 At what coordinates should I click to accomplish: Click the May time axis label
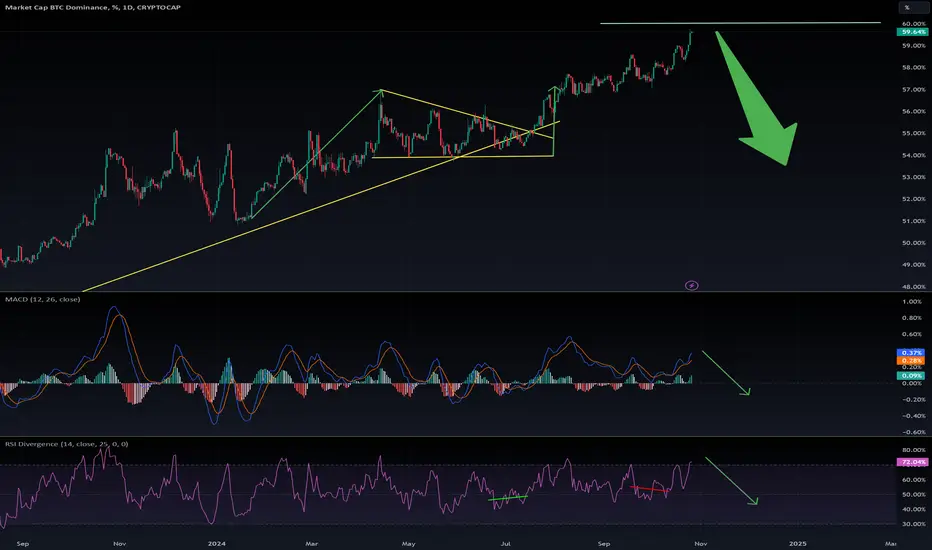[x=408, y=543]
